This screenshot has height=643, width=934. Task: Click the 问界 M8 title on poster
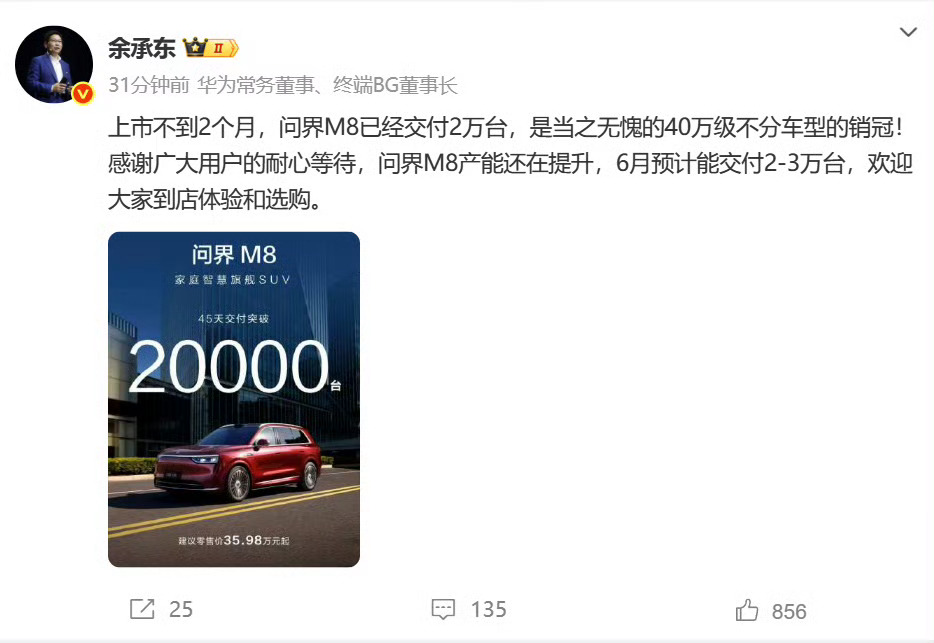tap(234, 254)
